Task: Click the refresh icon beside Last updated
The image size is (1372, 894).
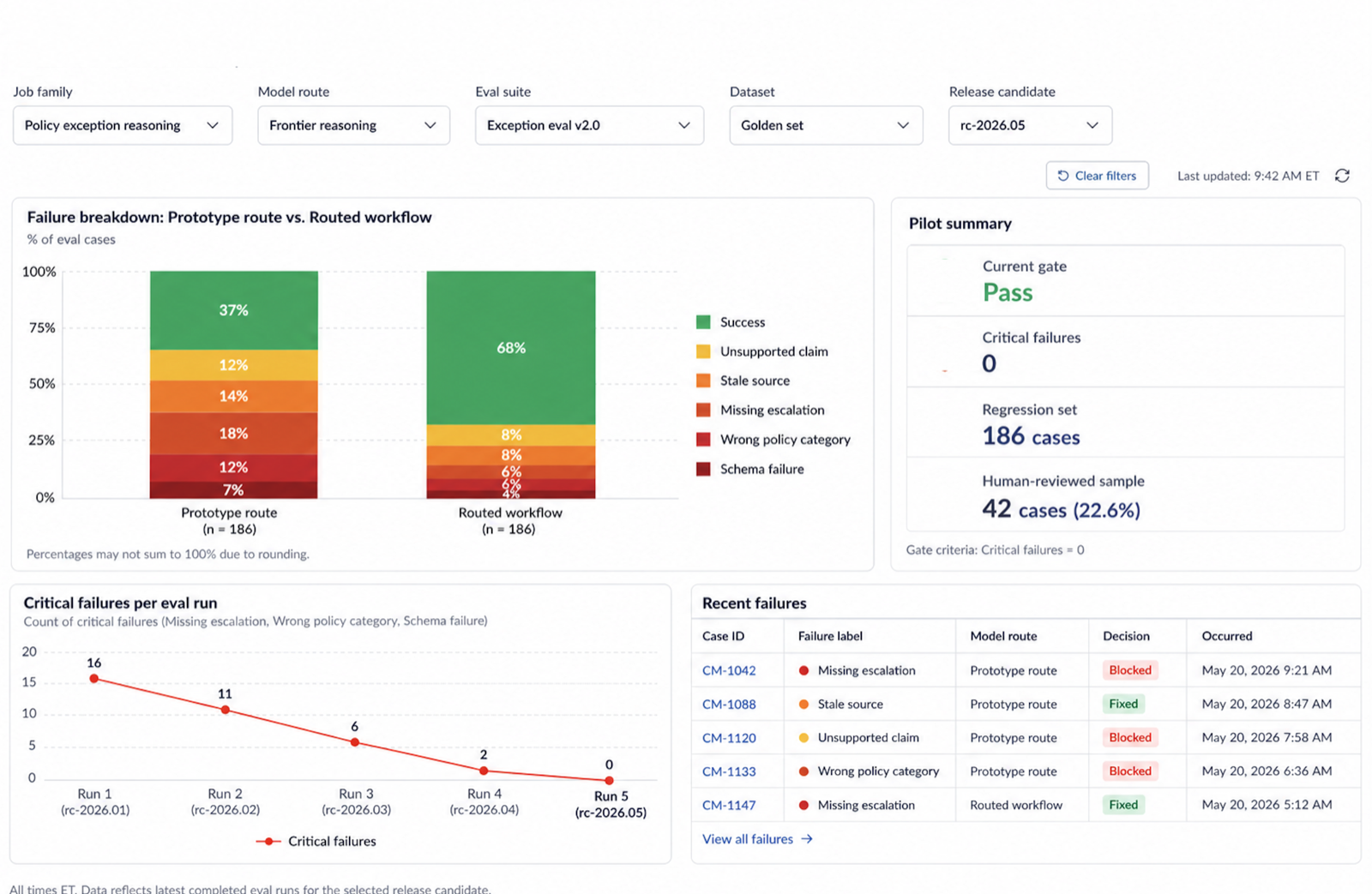Action: 1342,176
